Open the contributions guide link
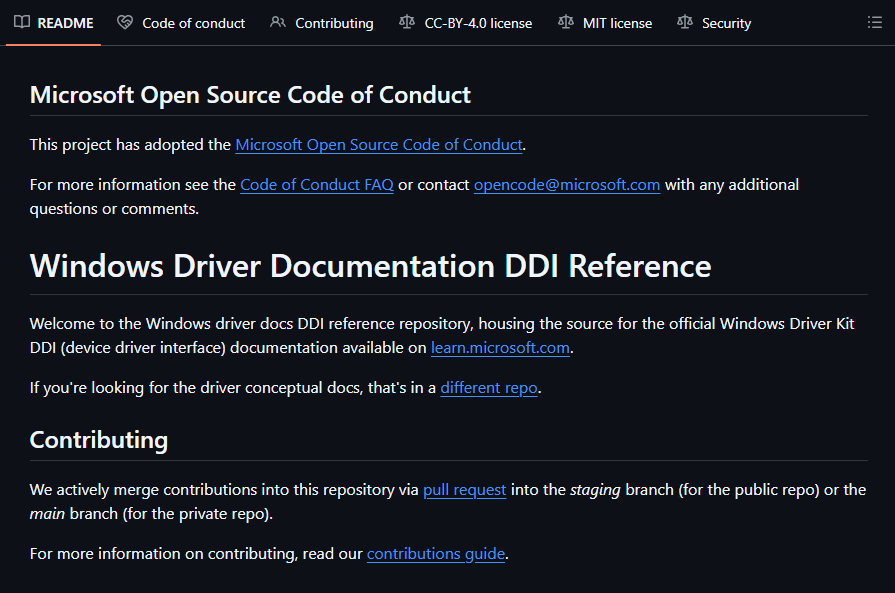The image size is (895, 593). (436, 554)
